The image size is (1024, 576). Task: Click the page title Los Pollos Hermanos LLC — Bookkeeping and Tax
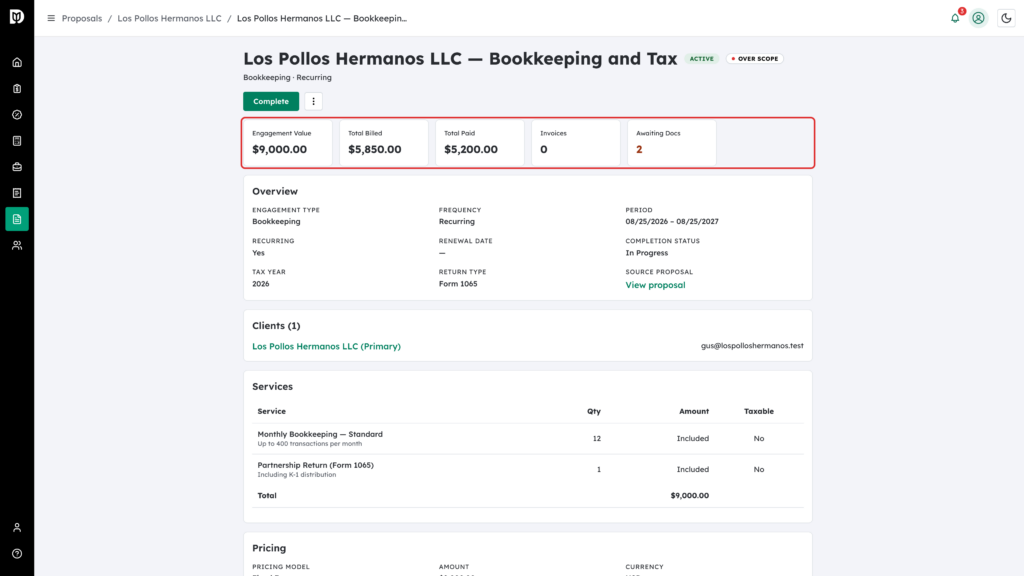click(x=460, y=59)
